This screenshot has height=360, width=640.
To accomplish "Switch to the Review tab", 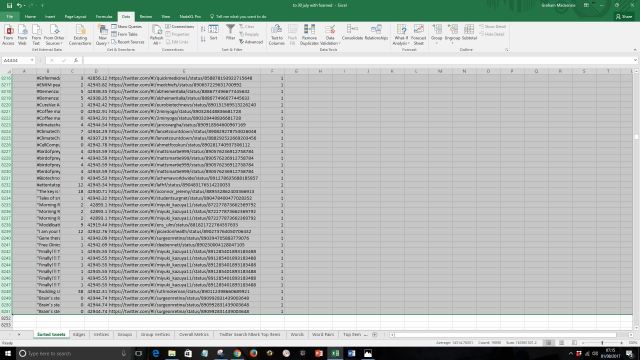I will (146, 17).
